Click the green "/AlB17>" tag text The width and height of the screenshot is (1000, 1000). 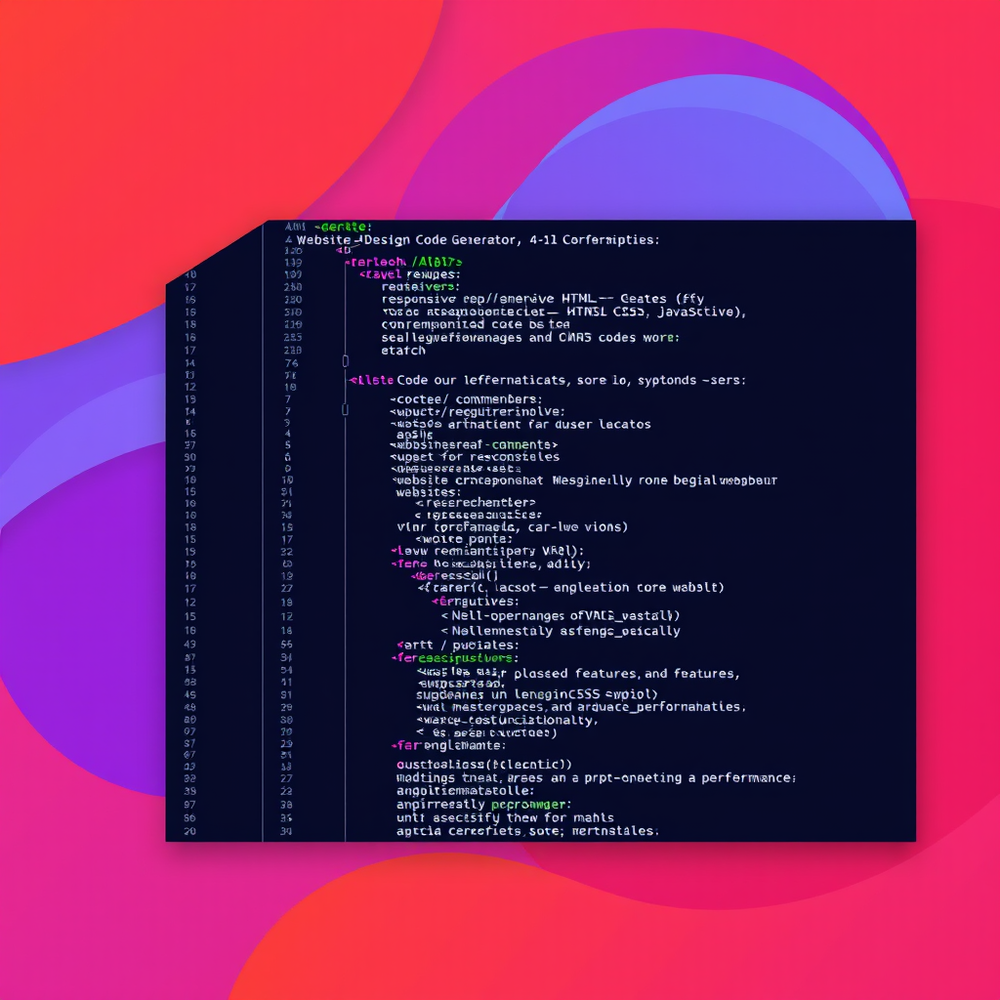pyautogui.click(x=436, y=262)
